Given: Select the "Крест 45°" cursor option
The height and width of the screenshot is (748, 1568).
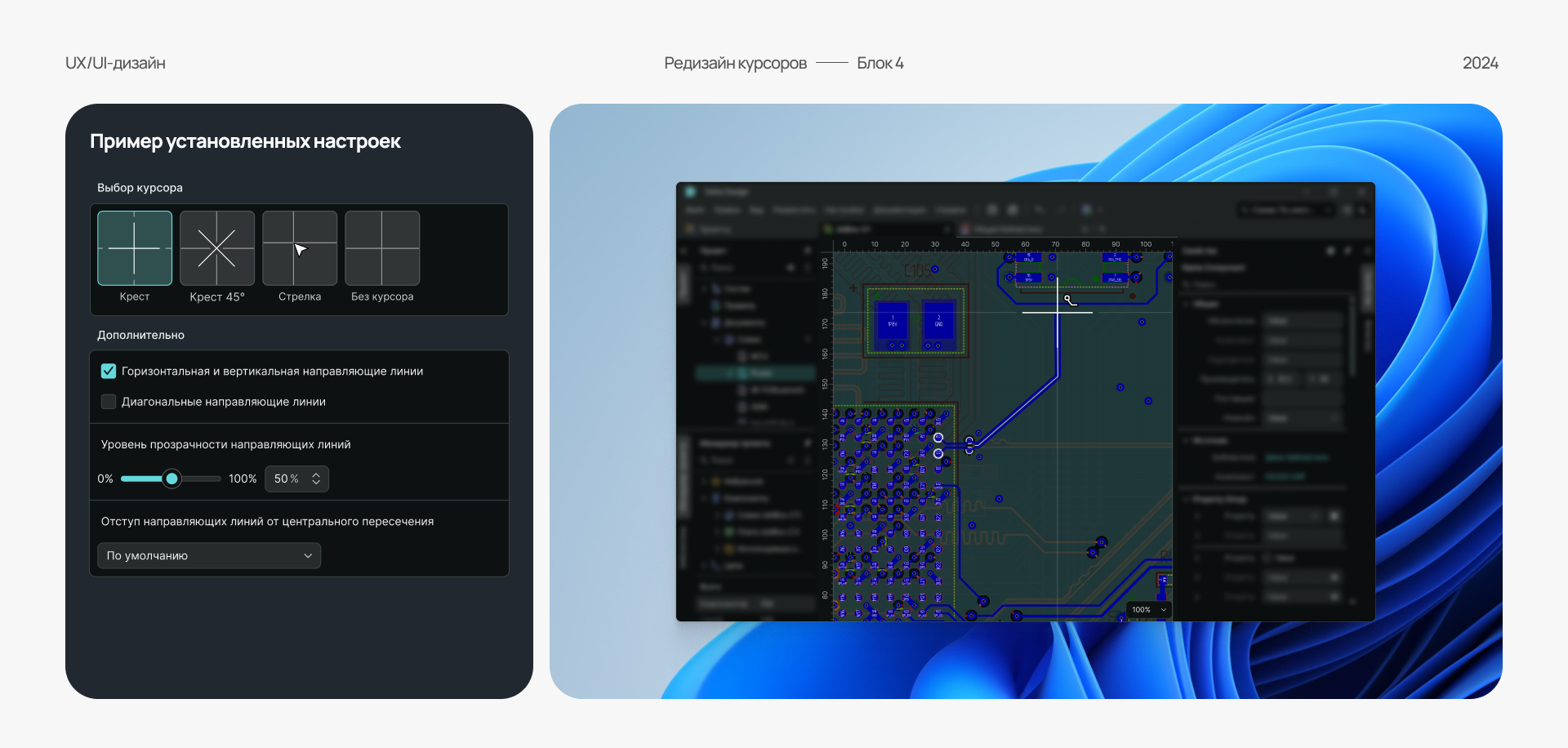Looking at the screenshot, I should pyautogui.click(x=216, y=248).
